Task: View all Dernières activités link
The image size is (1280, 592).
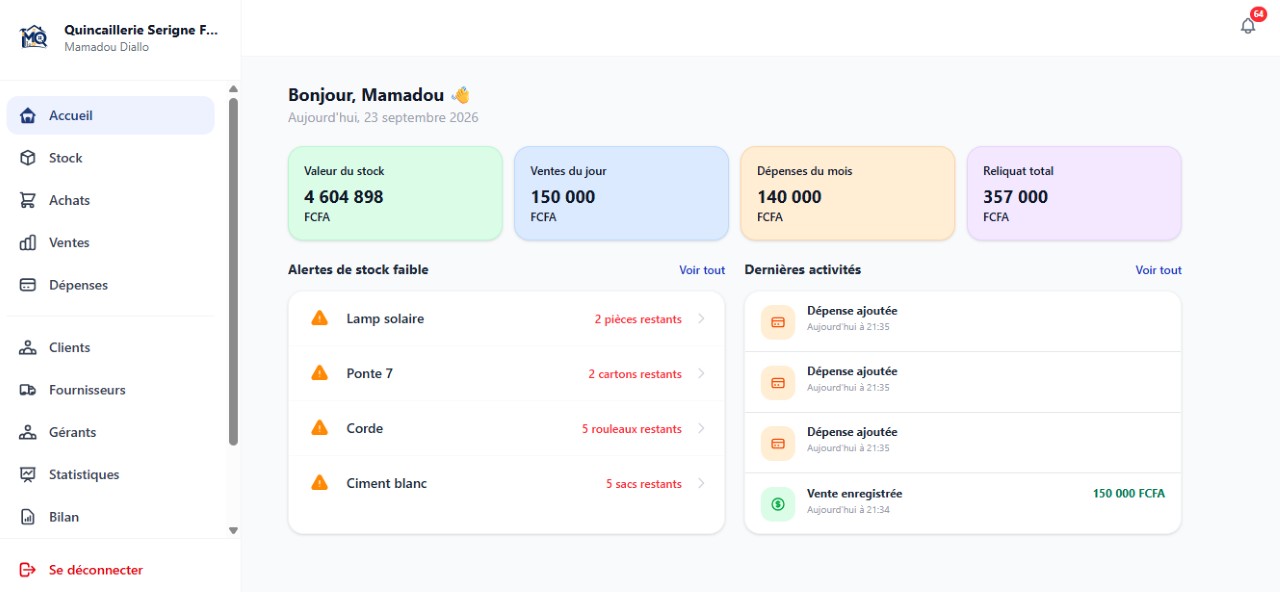Action: point(1158,270)
